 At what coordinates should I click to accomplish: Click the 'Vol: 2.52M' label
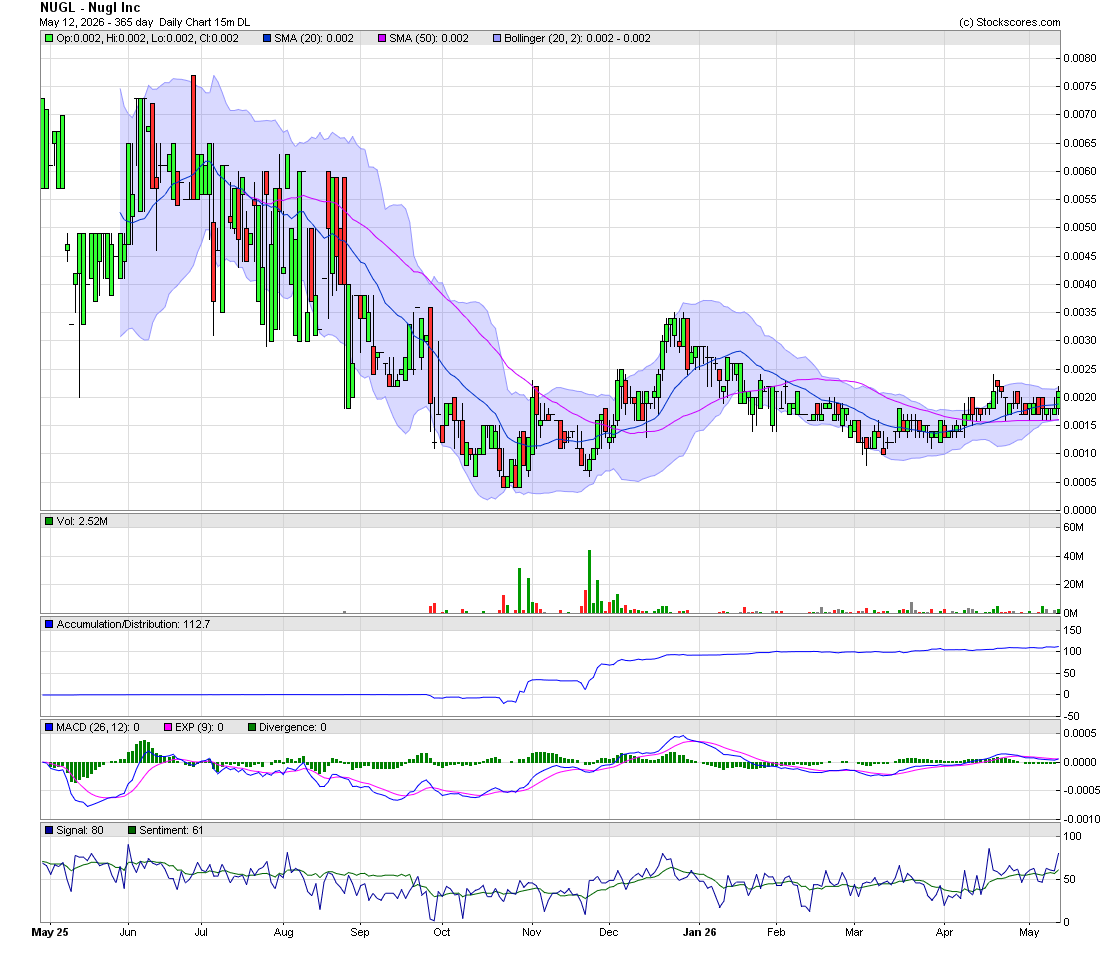click(82, 521)
